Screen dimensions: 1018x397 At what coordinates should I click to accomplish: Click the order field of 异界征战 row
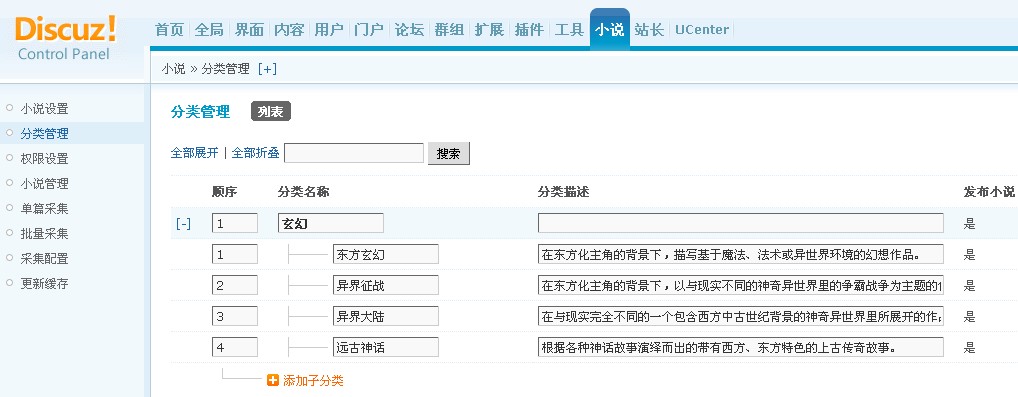235,285
